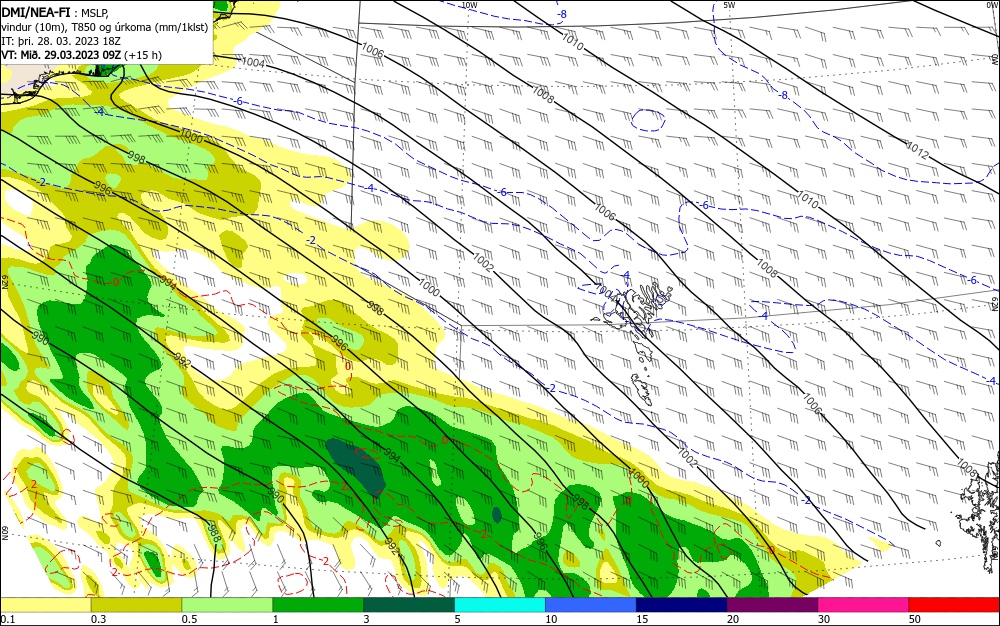Click the legend value label "20"
Image resolution: width=1000 pixels, height=626 pixels.
733,619
